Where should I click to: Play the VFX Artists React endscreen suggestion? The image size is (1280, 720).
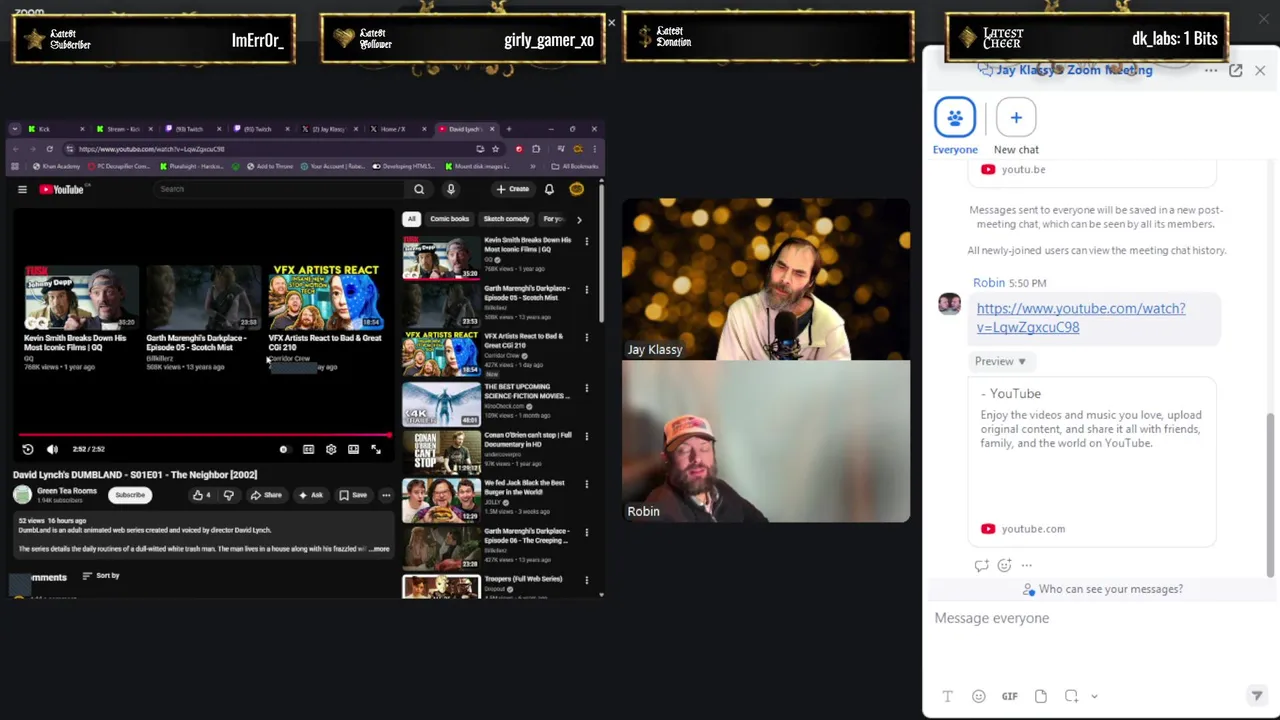(x=325, y=297)
